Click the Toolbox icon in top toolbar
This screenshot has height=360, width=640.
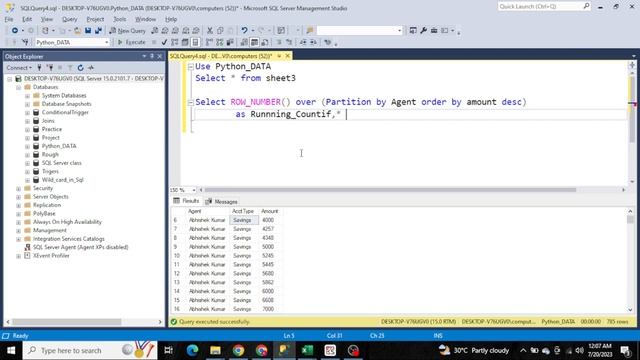coord(434,31)
